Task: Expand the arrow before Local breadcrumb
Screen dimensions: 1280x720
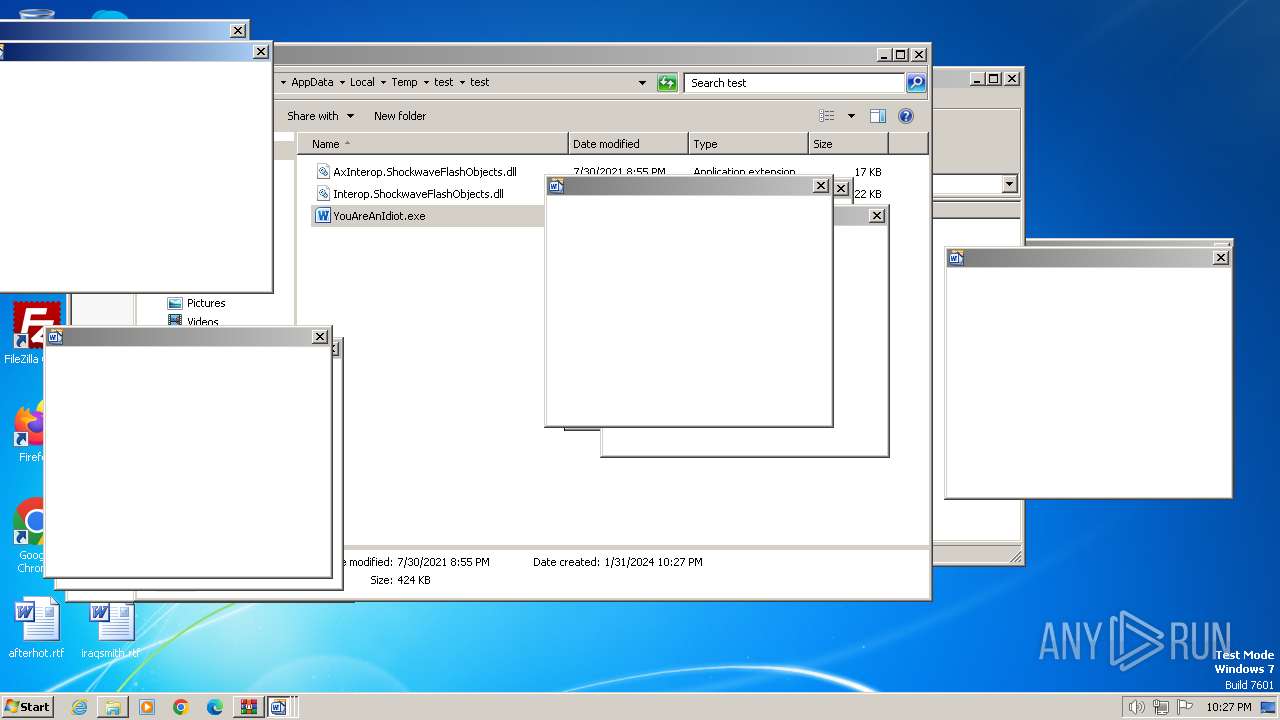Action: tap(342, 83)
